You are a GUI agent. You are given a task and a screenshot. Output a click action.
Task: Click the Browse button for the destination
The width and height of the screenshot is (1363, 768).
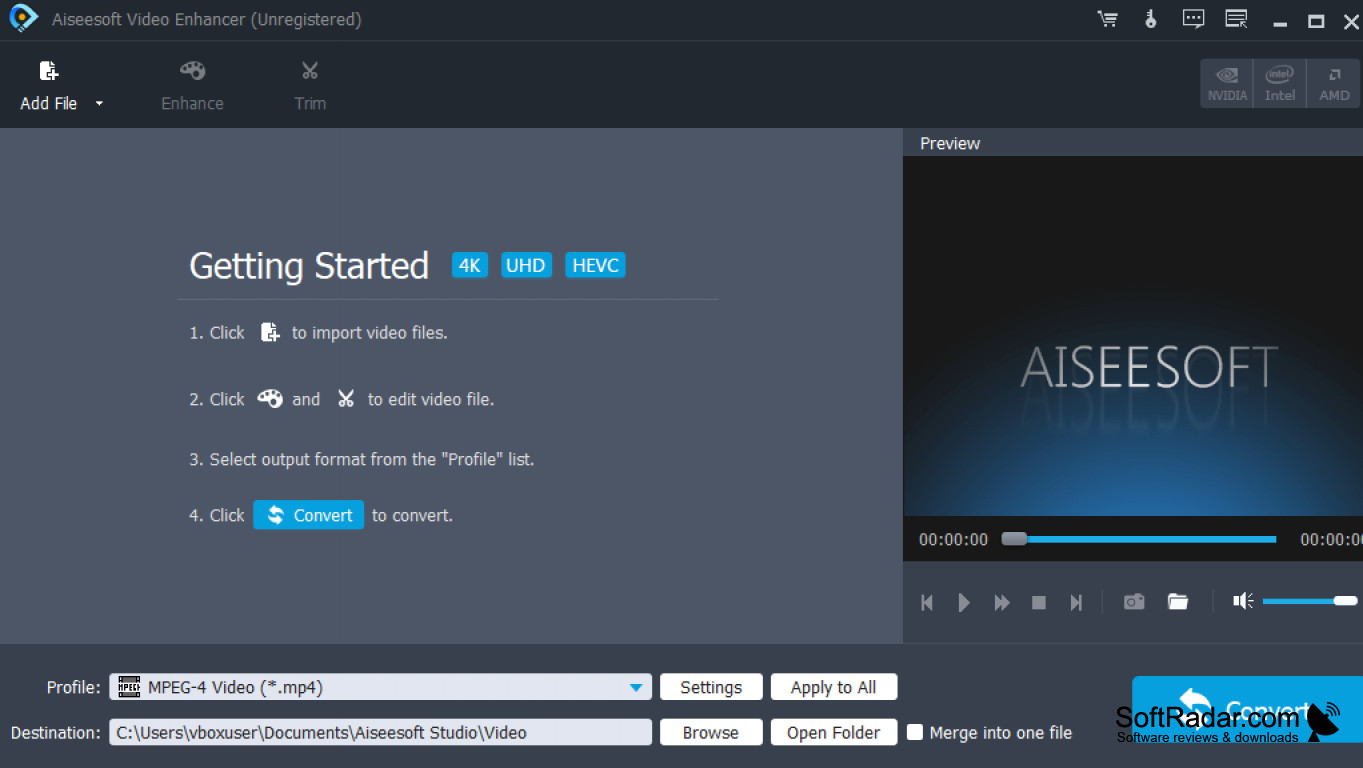coord(711,732)
